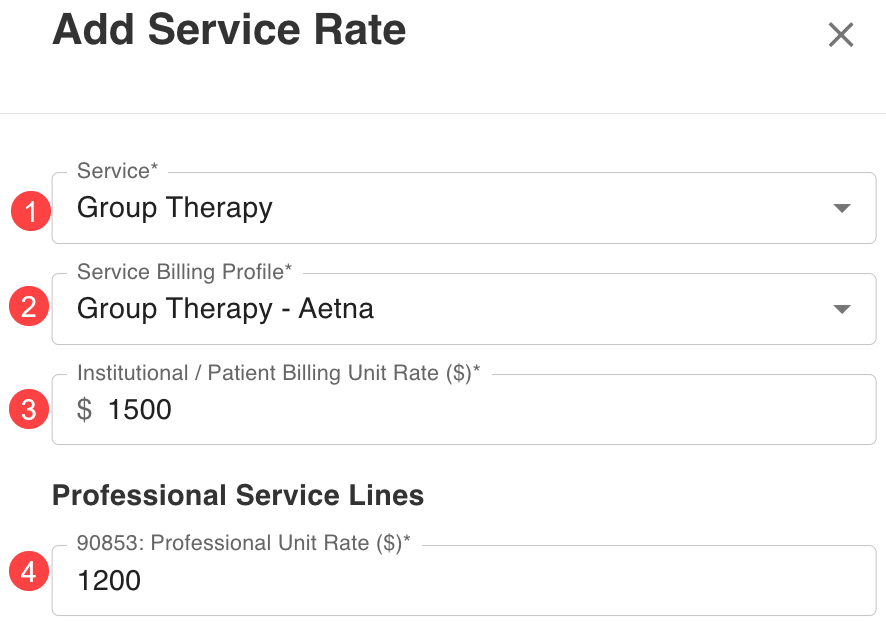Click the red step 2 badge

[x=30, y=307]
